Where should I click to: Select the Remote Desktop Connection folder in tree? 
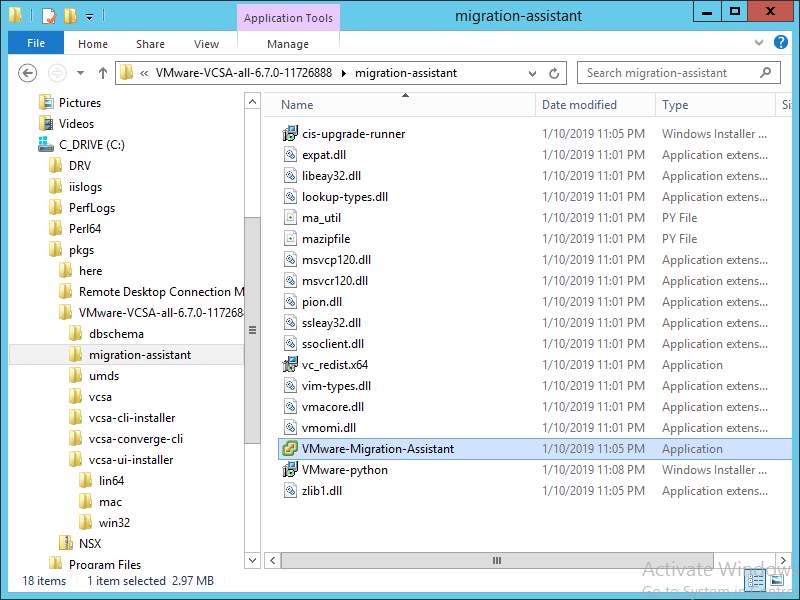(x=161, y=291)
